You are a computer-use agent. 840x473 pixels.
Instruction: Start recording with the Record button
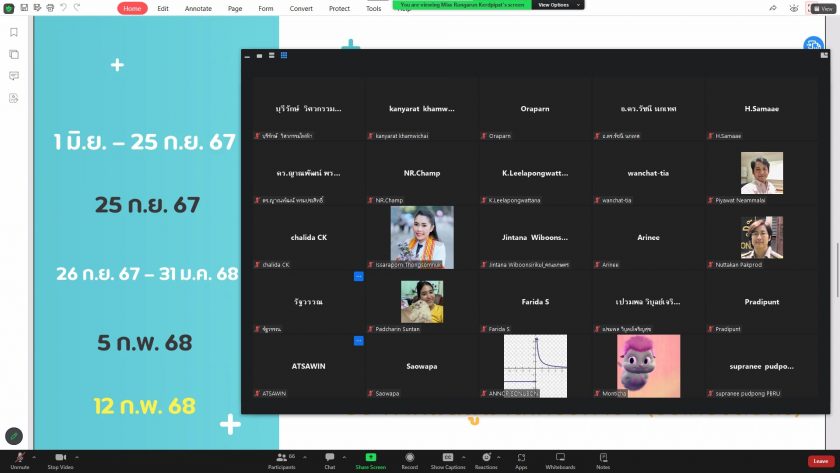(x=409, y=459)
